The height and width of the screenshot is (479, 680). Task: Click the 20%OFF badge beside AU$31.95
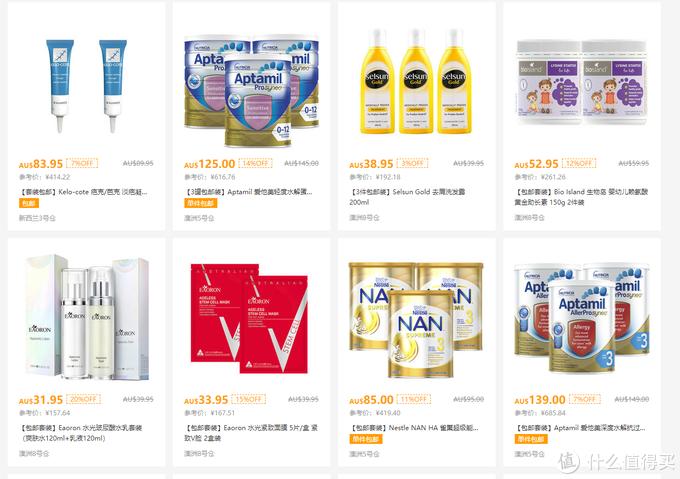click(x=84, y=399)
